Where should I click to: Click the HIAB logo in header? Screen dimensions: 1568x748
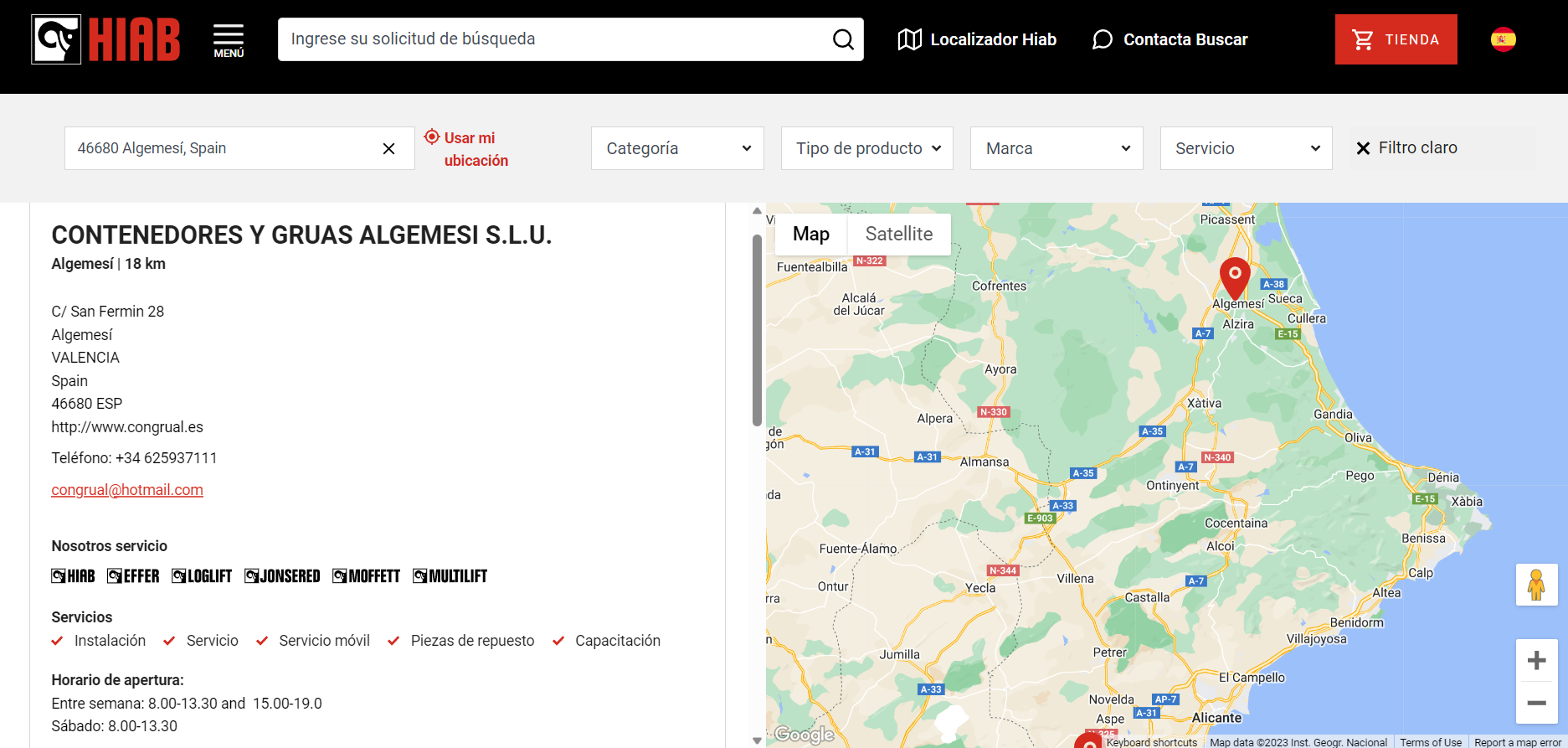(x=105, y=39)
